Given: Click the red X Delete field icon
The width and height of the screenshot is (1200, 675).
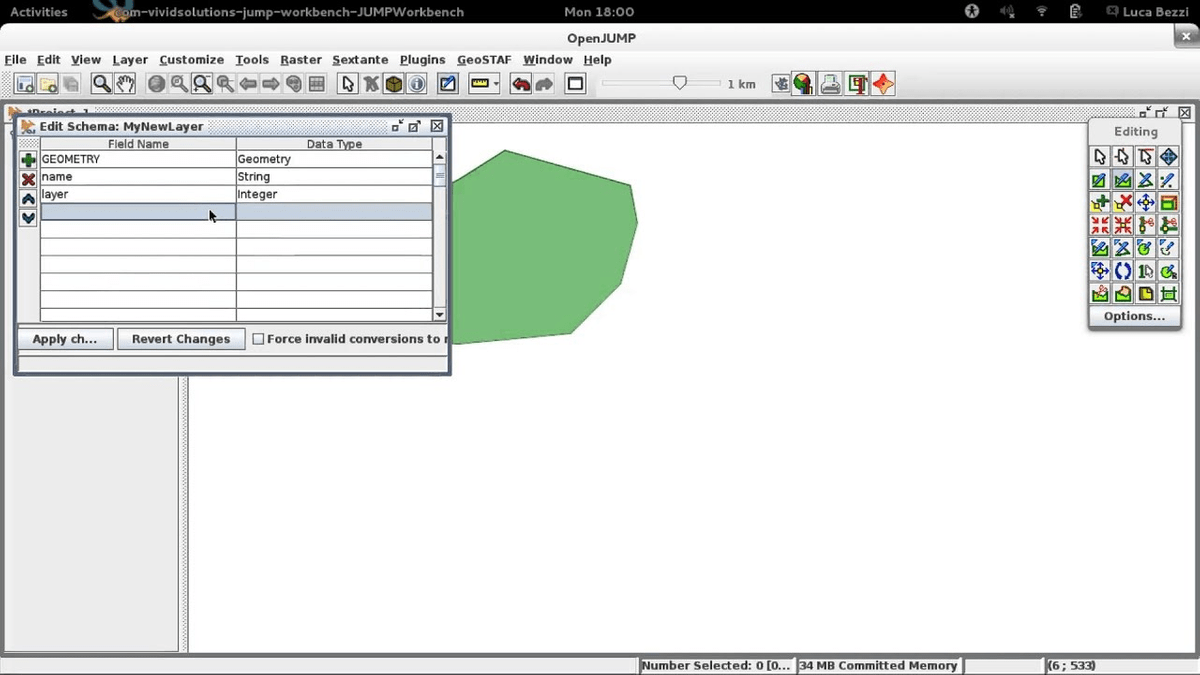Looking at the screenshot, I should coord(28,179).
